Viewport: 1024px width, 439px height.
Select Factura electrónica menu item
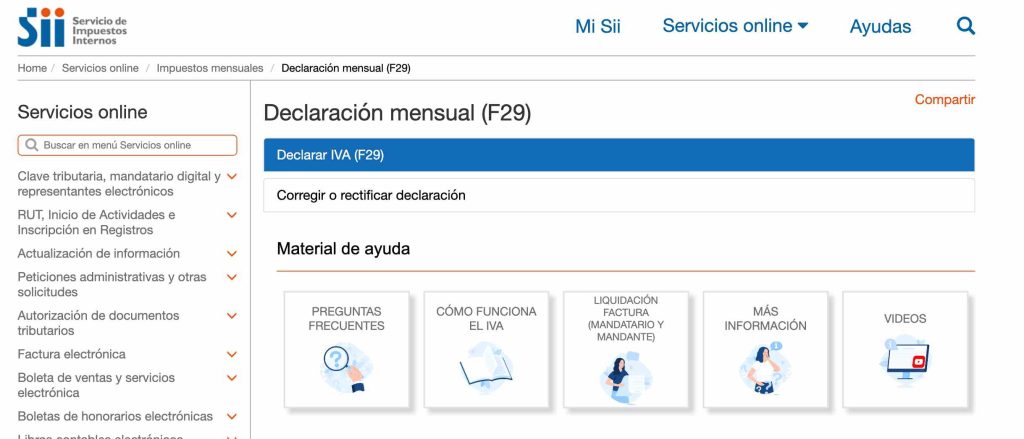click(71, 354)
